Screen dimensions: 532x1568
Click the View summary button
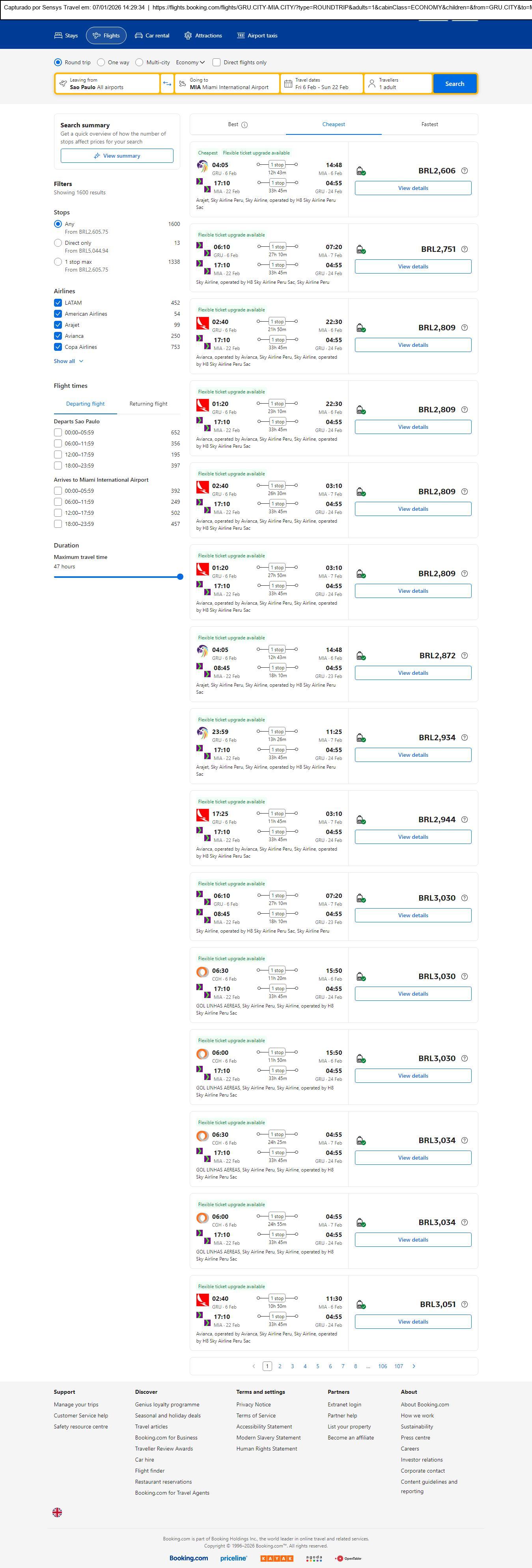117,156
